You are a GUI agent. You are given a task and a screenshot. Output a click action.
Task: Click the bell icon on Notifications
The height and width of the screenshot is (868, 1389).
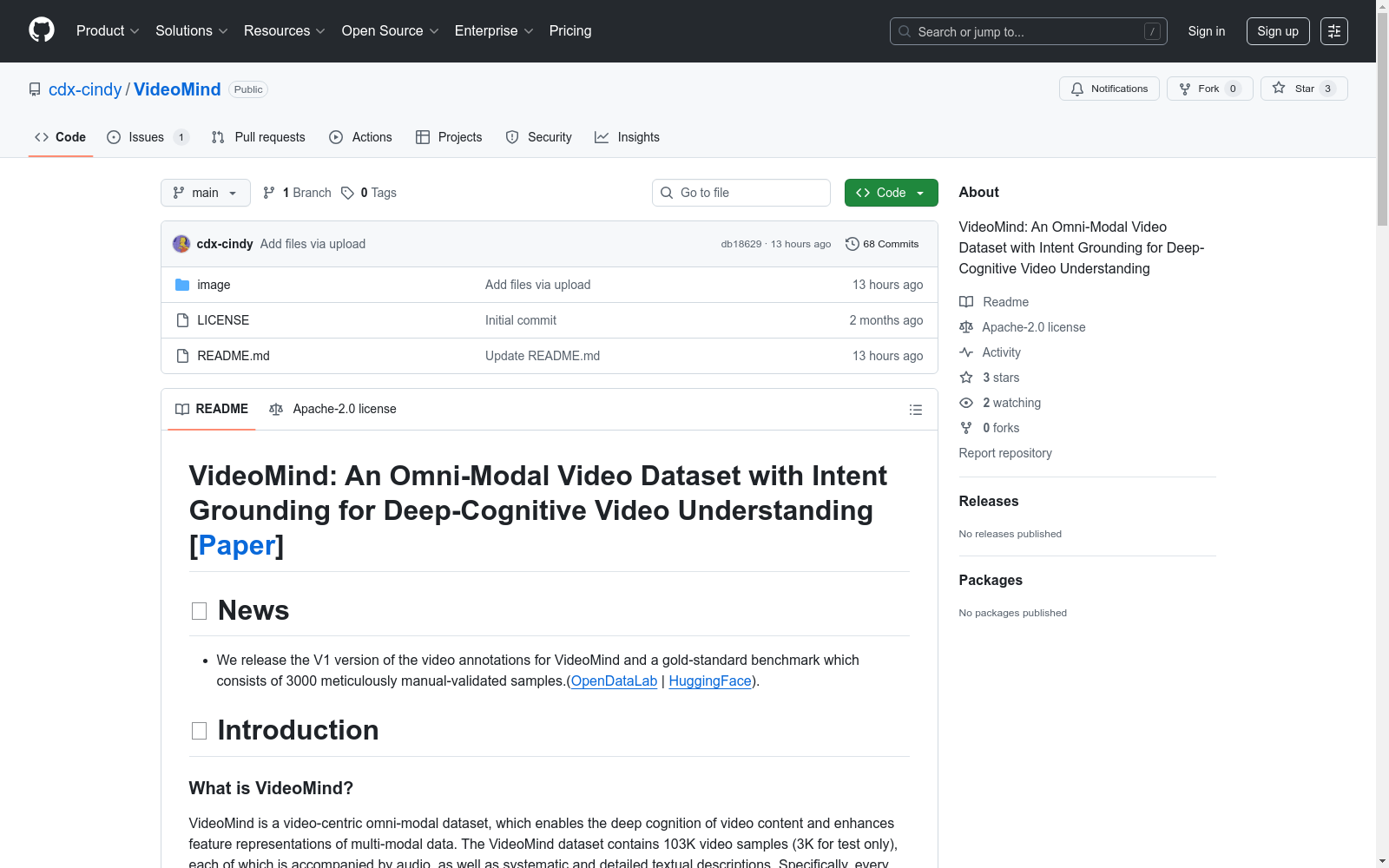click(1077, 89)
